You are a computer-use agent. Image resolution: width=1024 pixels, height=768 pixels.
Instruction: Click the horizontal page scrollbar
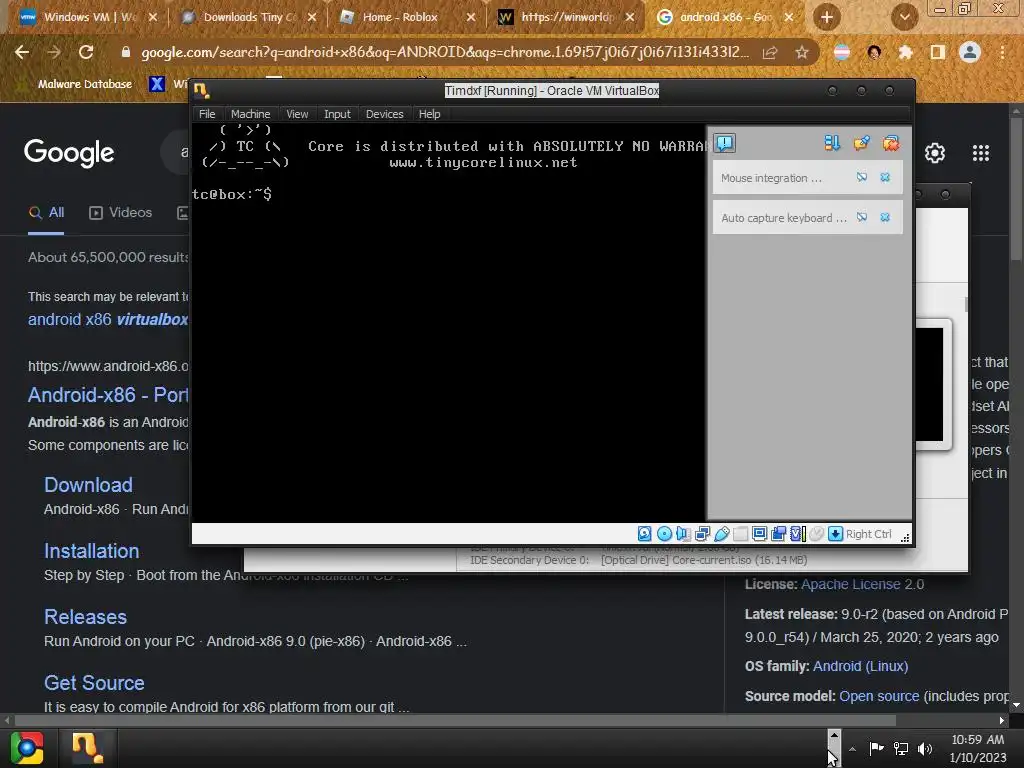(x=455, y=720)
